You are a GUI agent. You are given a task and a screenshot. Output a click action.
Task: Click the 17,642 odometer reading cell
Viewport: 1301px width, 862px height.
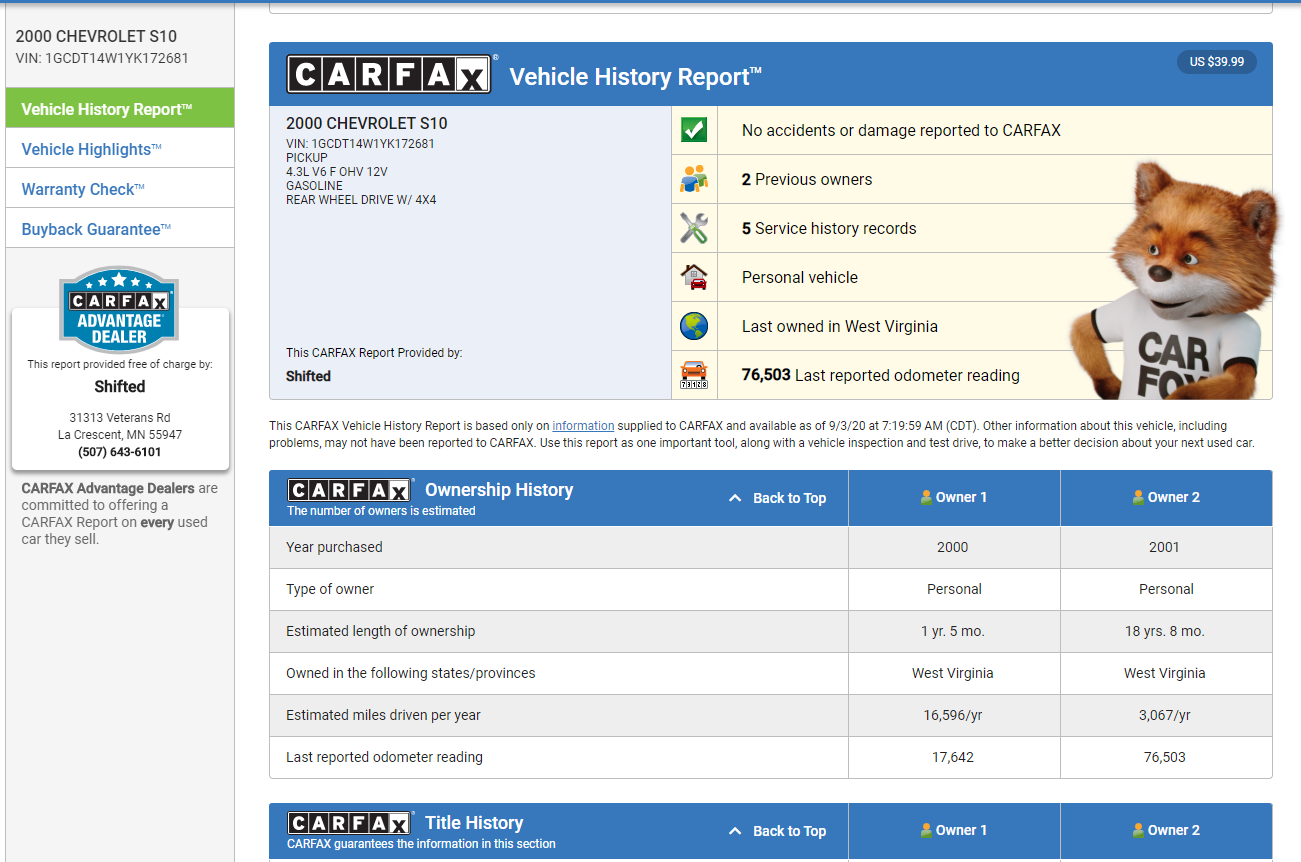coord(953,757)
